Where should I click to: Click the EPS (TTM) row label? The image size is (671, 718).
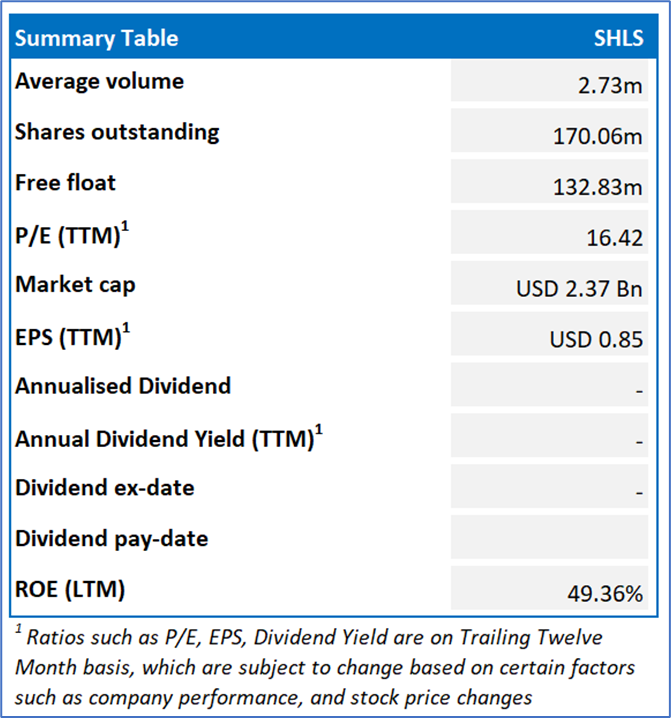74,336
